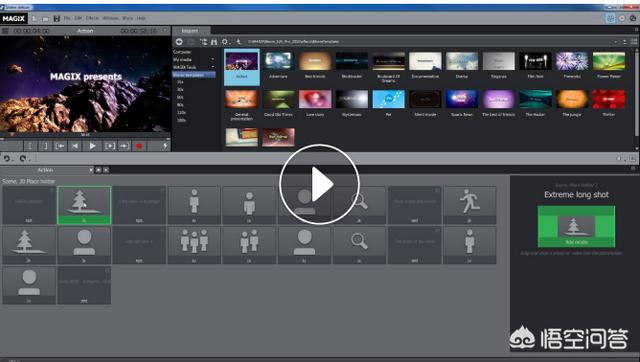Viewport: 640px width, 362px height.
Task: Switch to the Import tab
Action: (190, 31)
